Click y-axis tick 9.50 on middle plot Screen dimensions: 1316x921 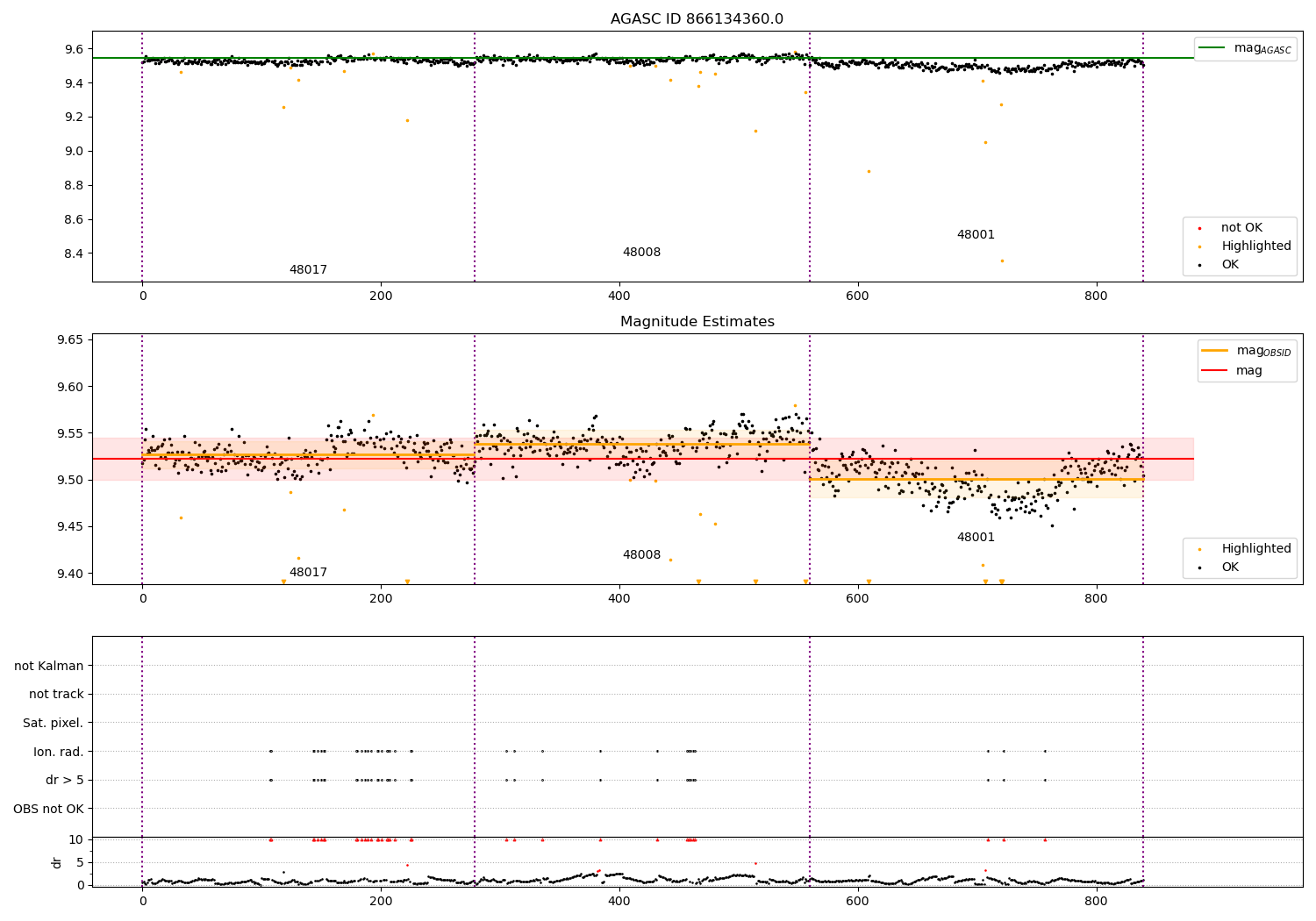[x=69, y=481]
